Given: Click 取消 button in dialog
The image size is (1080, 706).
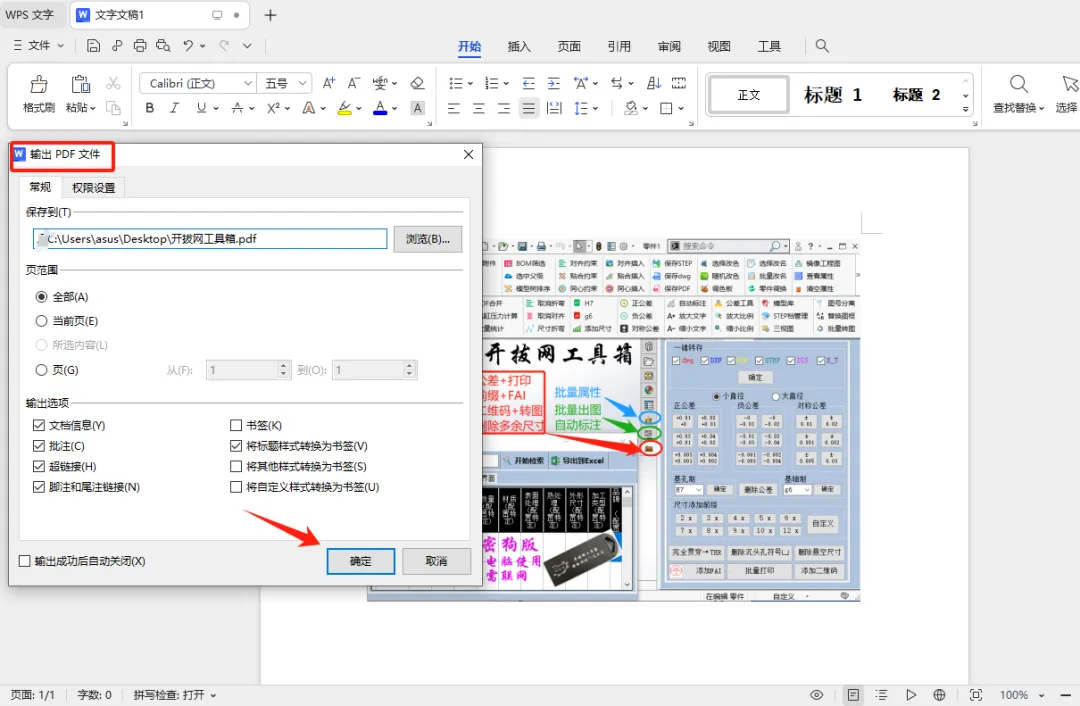Looking at the screenshot, I should coord(436,561).
